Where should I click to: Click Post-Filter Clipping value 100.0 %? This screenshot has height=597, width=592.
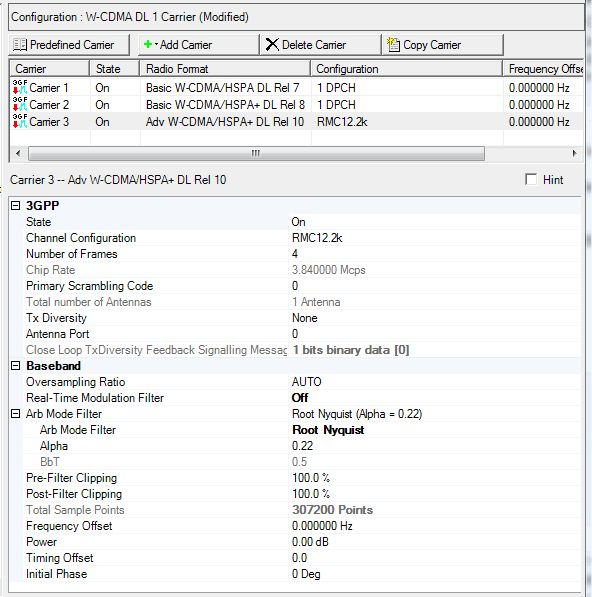click(x=311, y=494)
